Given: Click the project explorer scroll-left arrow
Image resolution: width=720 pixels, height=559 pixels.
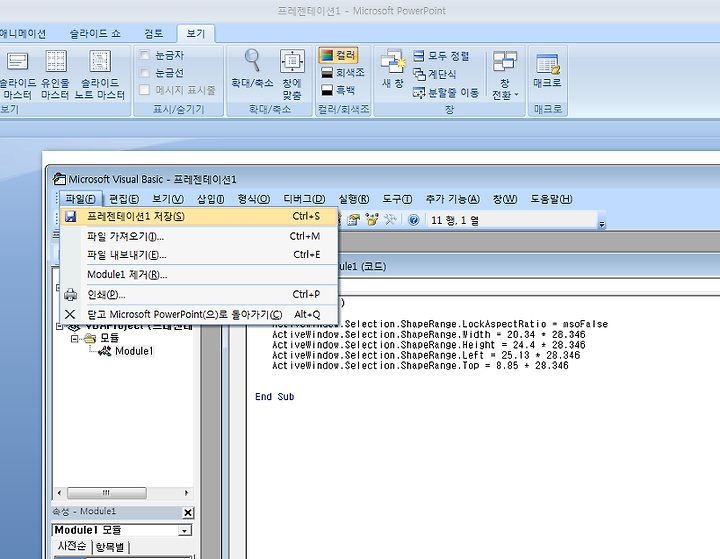Looking at the screenshot, I should point(59,493).
